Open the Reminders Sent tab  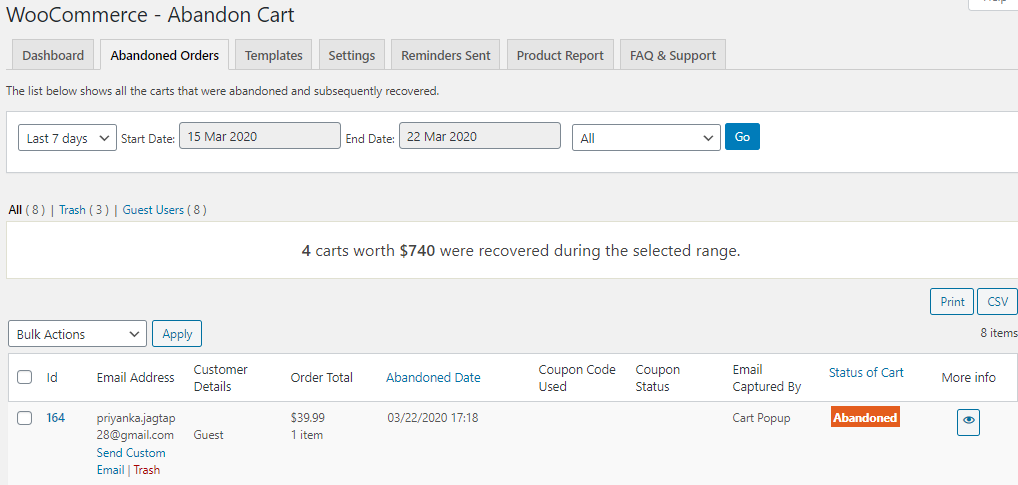point(445,55)
